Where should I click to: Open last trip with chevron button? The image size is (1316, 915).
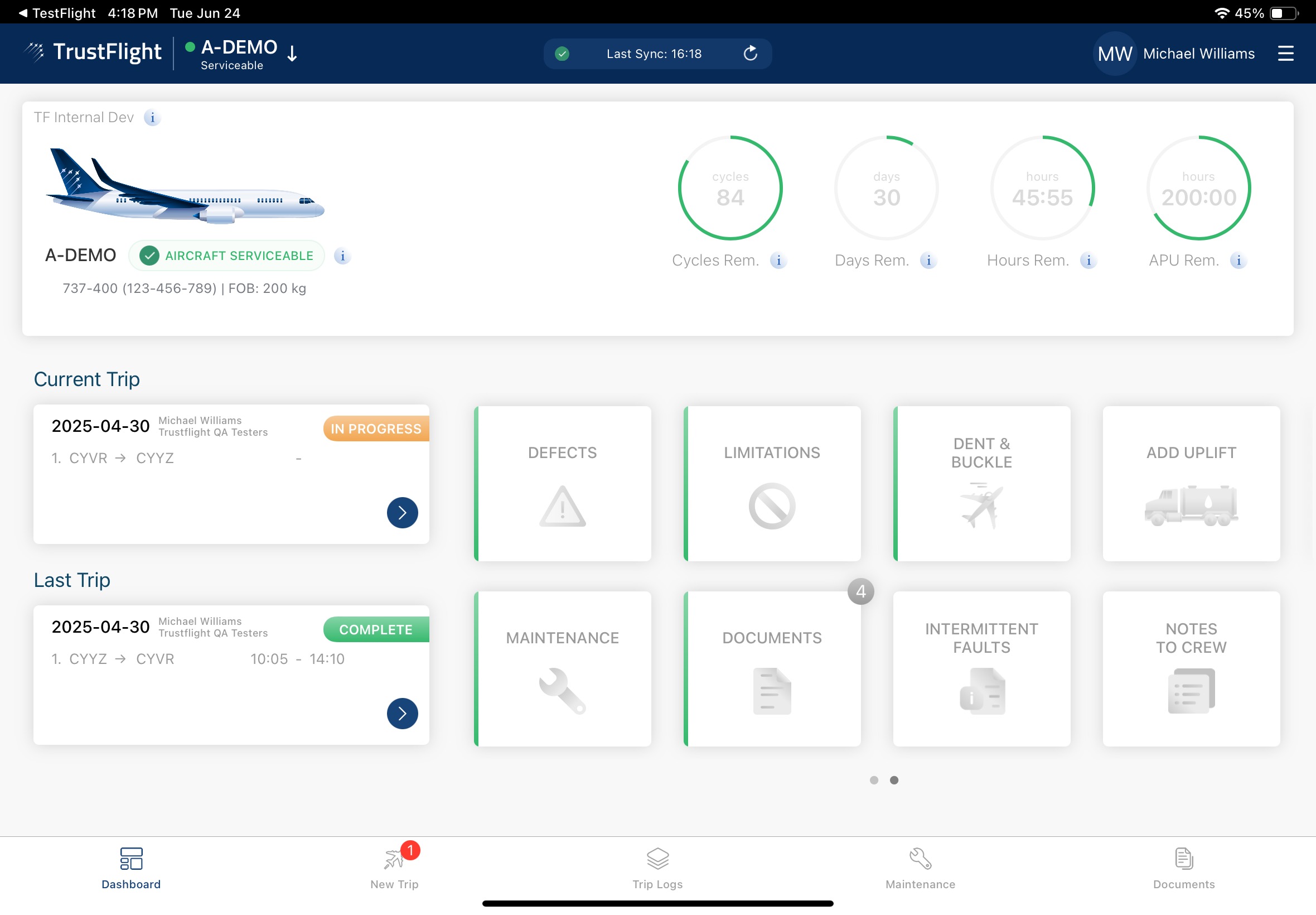point(402,713)
